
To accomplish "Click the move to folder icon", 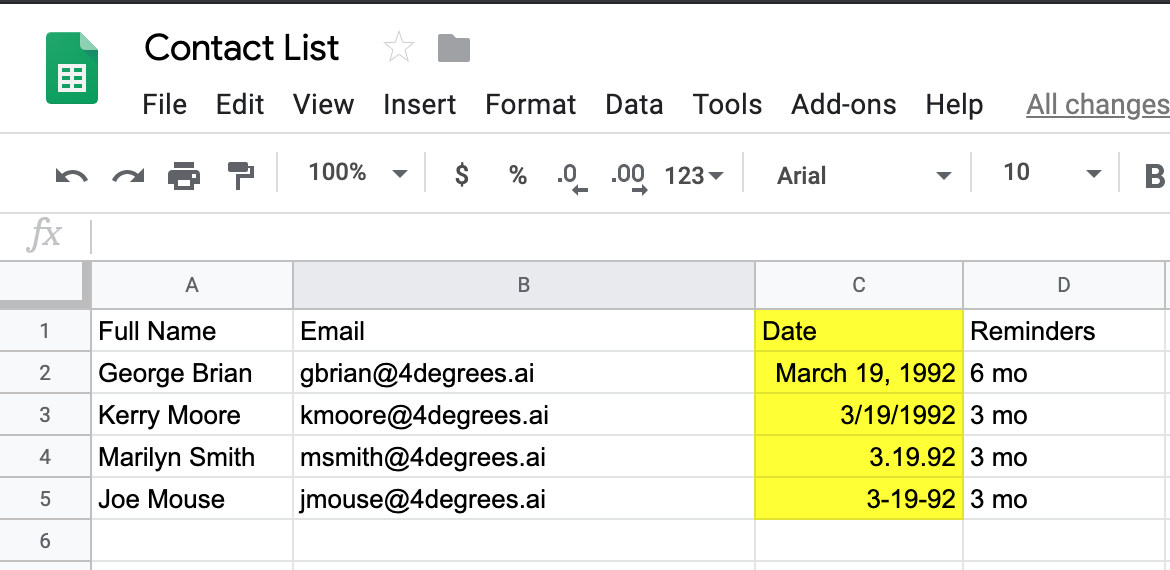I will (454, 48).
